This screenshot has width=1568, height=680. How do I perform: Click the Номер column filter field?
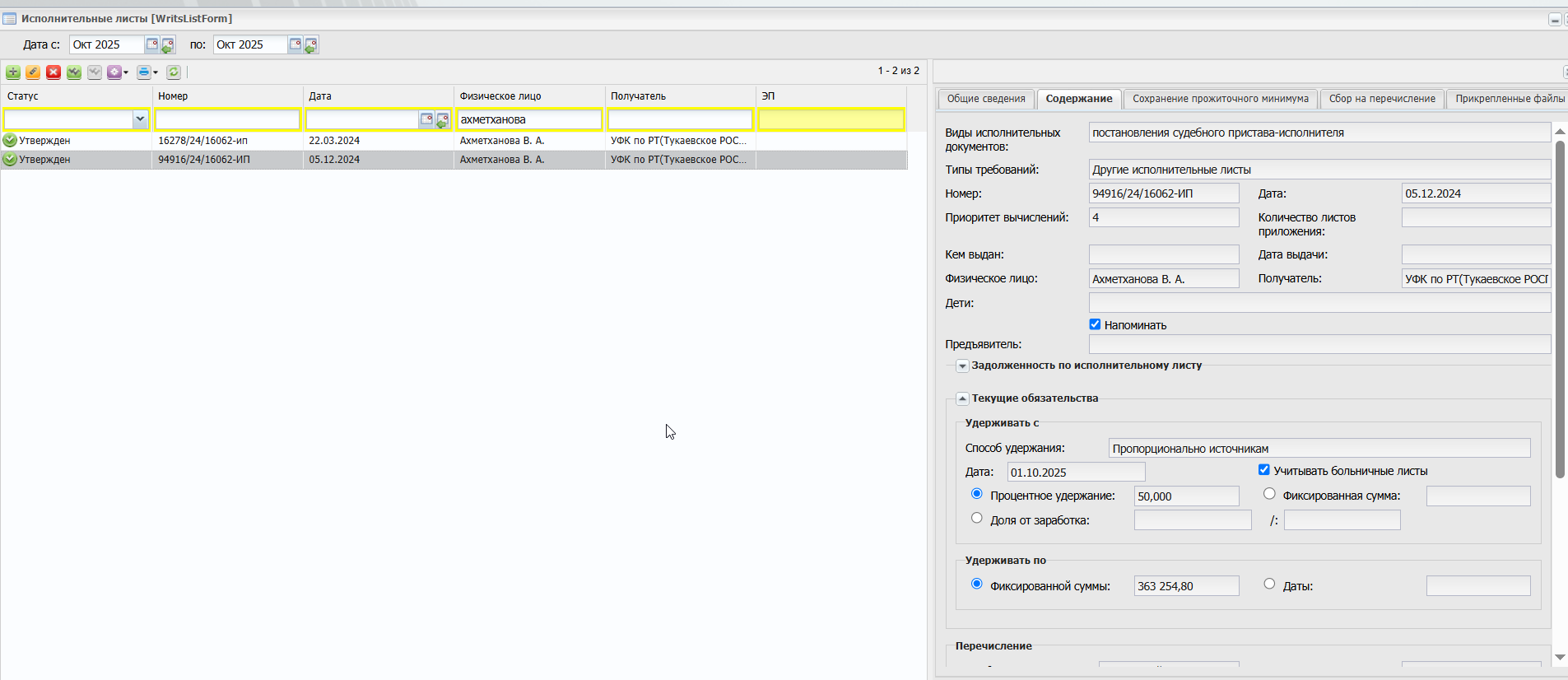[x=227, y=119]
